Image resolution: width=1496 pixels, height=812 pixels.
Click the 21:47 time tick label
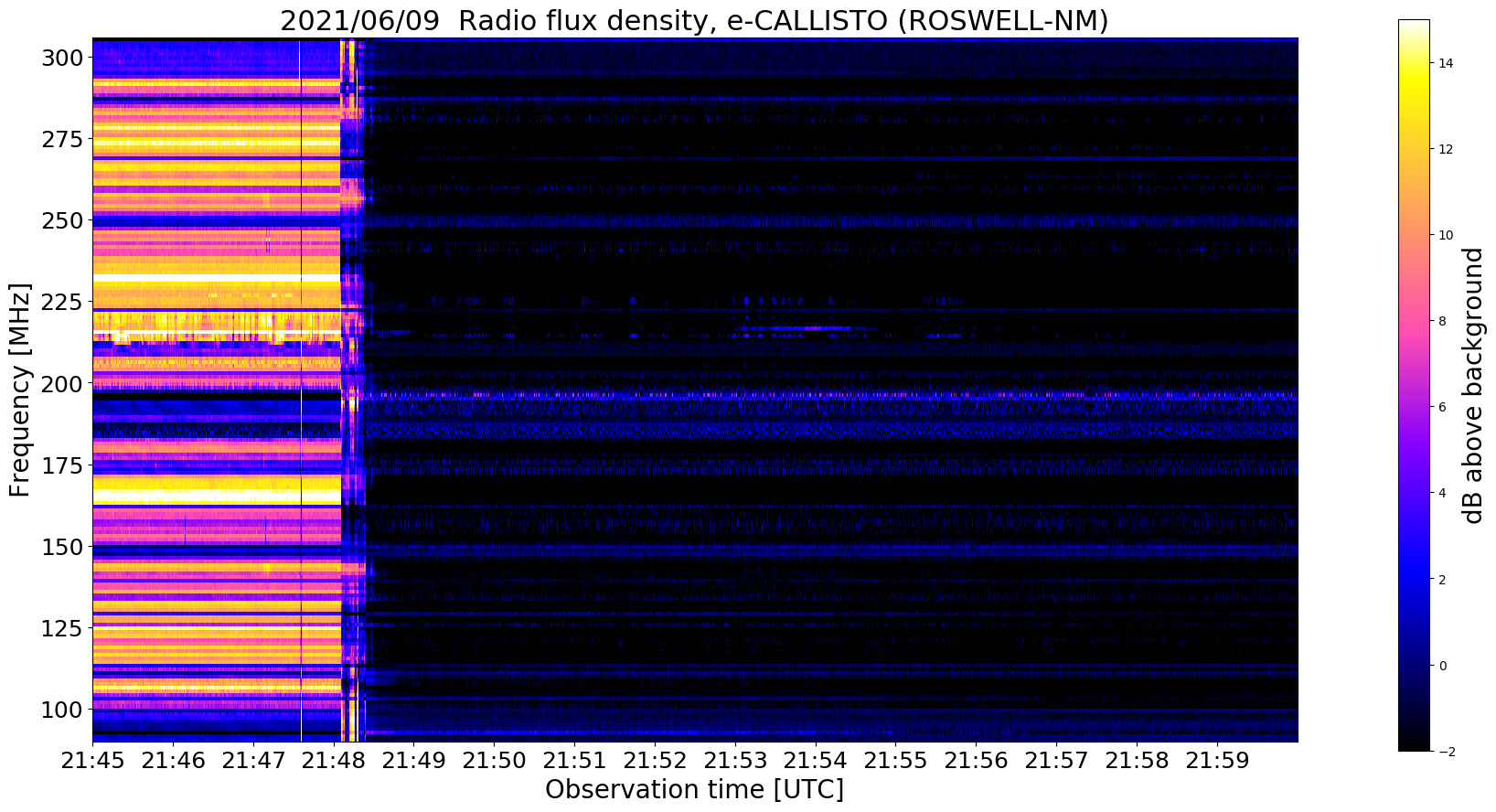(253, 760)
